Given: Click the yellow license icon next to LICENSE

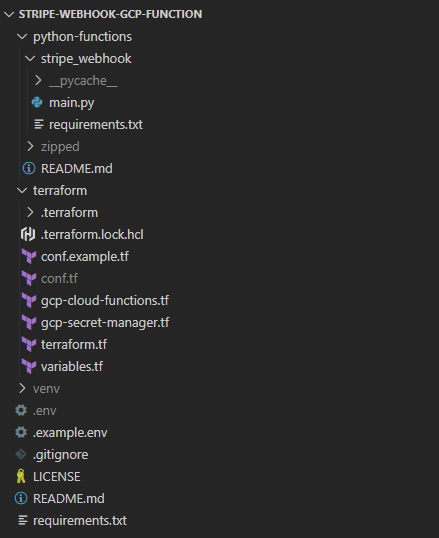Looking at the screenshot, I should click(x=21, y=476).
